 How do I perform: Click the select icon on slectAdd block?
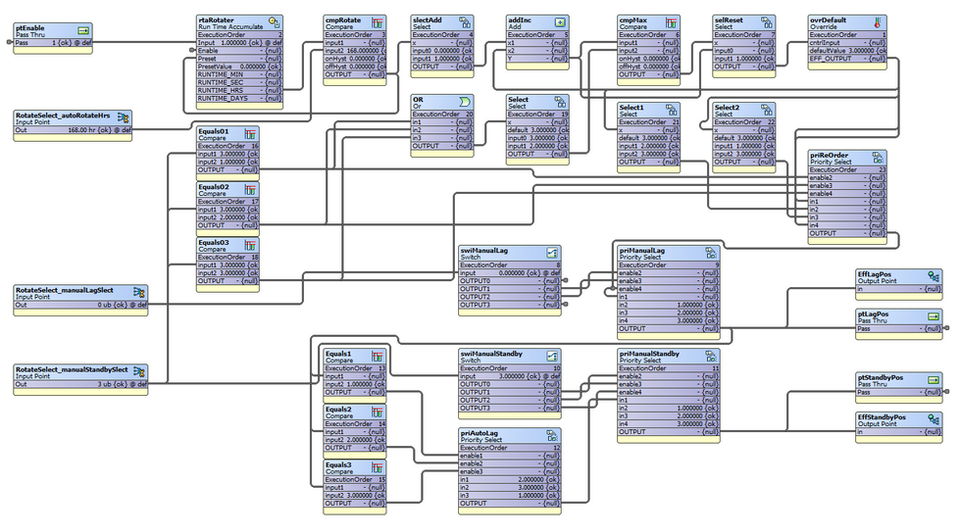pos(465,23)
